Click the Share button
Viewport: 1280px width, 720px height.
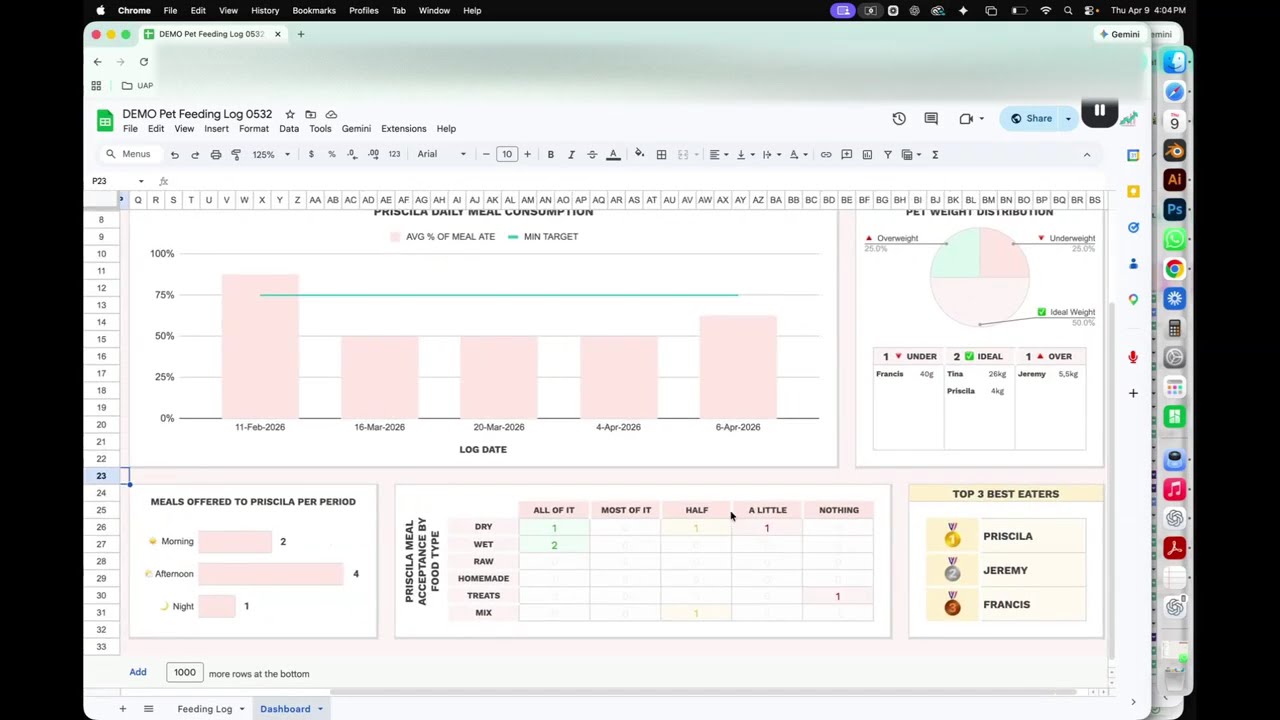pyautogui.click(x=1031, y=119)
